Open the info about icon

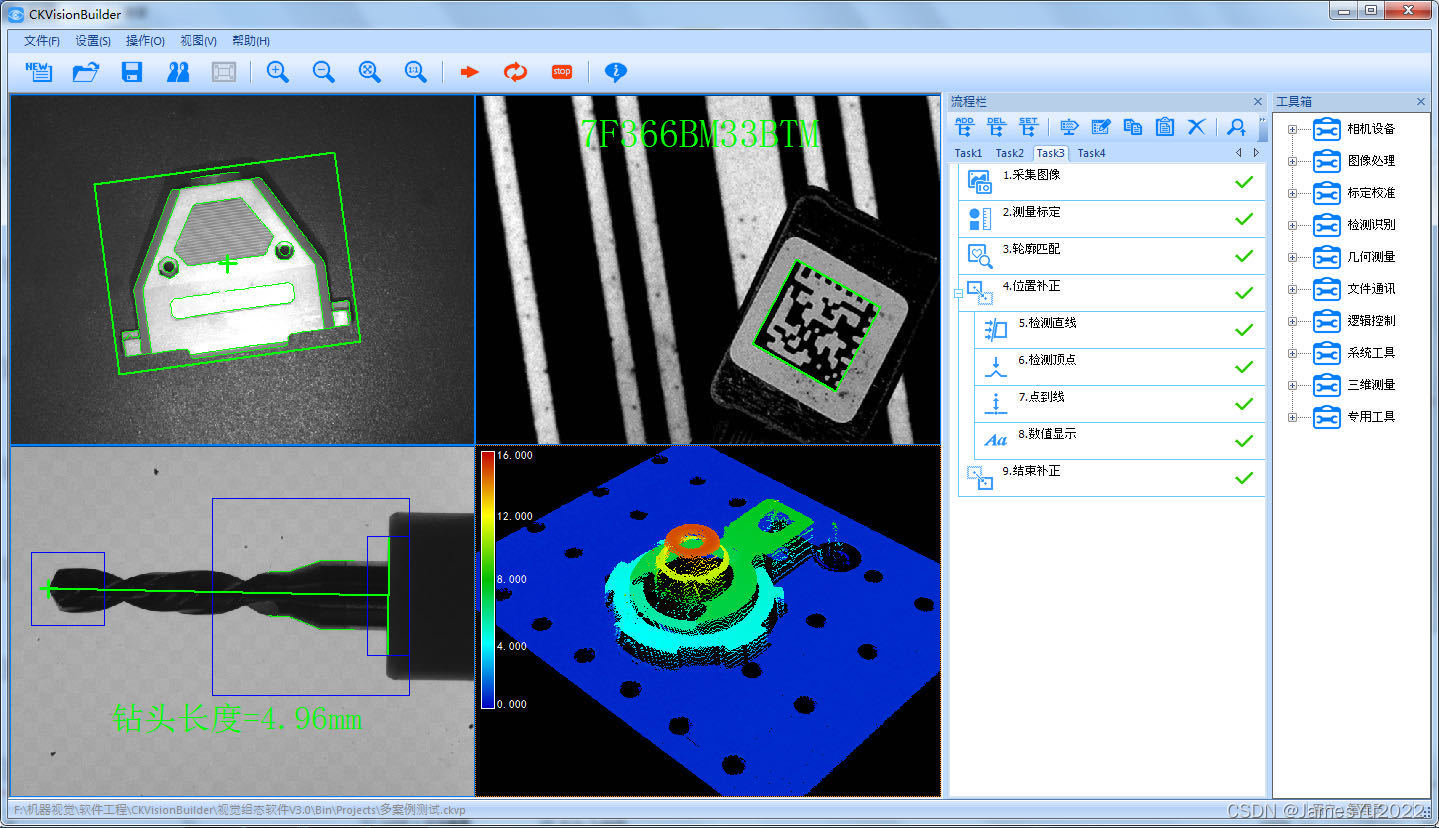click(x=616, y=72)
